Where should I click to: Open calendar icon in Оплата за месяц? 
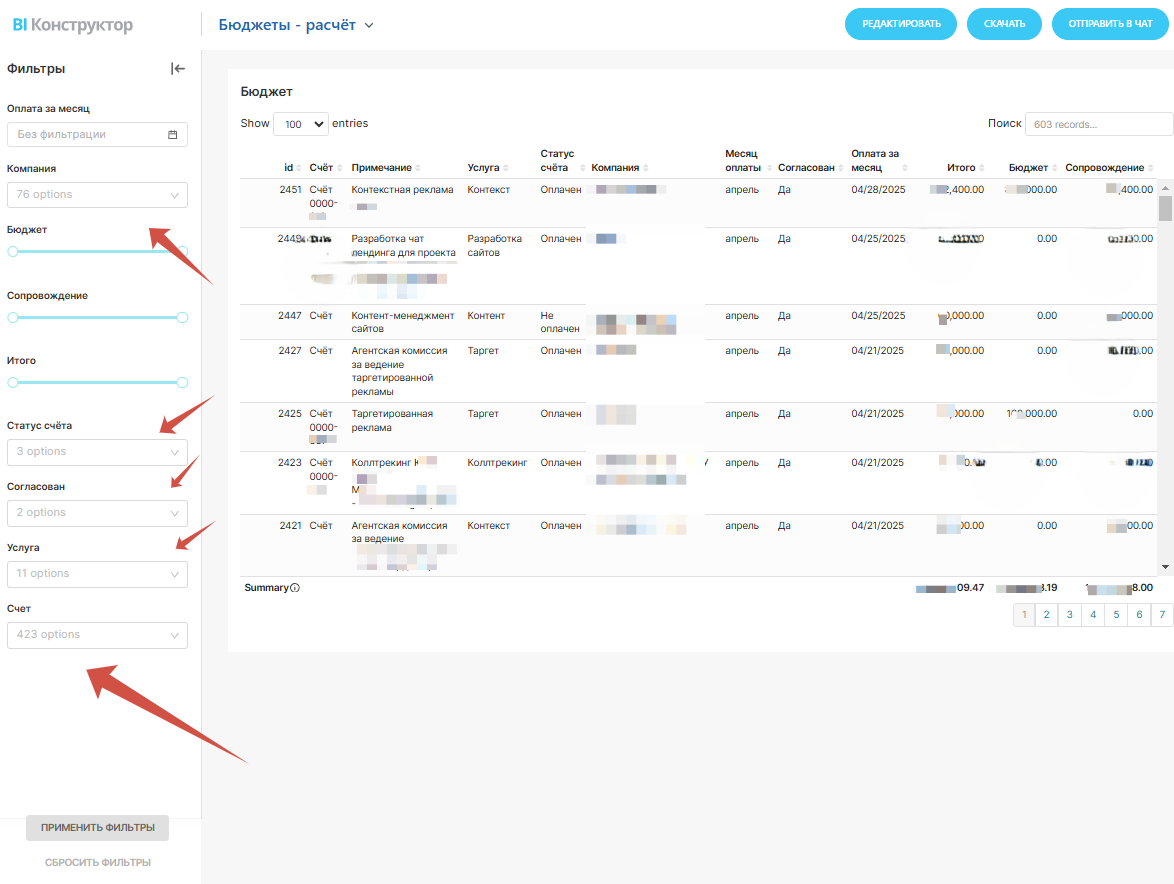click(x=173, y=135)
